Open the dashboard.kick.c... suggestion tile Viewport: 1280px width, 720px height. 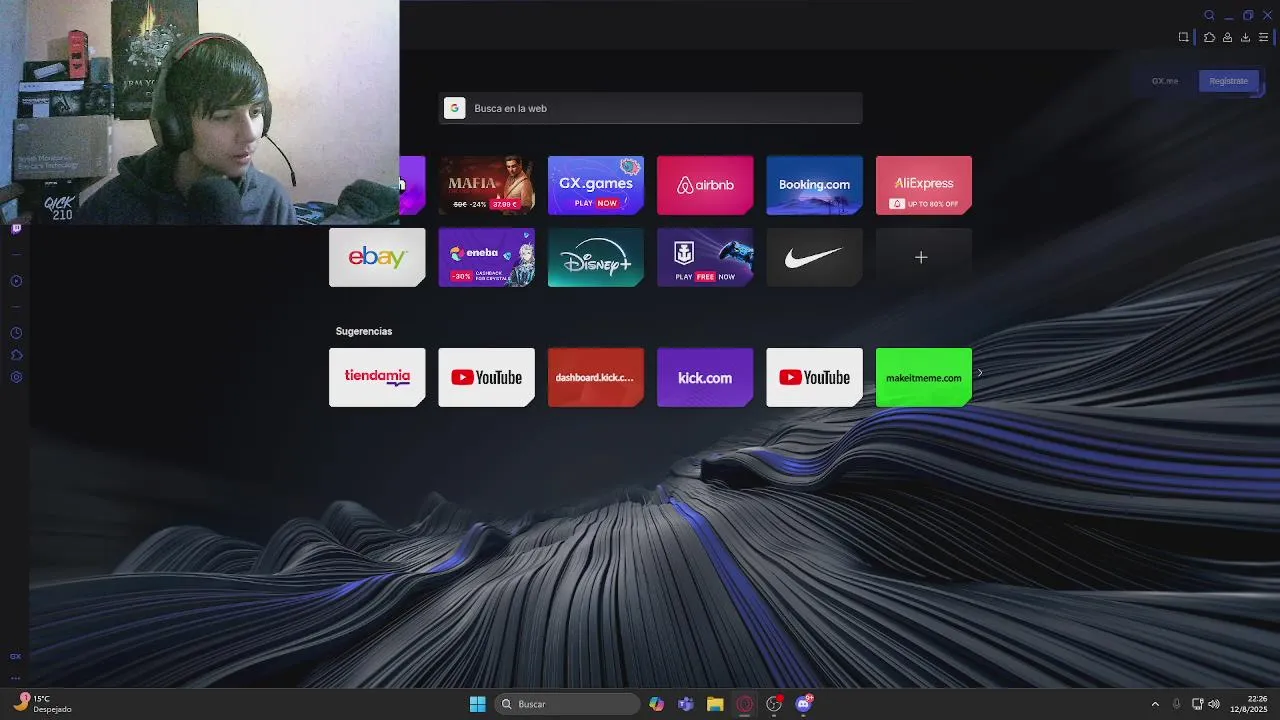[596, 377]
